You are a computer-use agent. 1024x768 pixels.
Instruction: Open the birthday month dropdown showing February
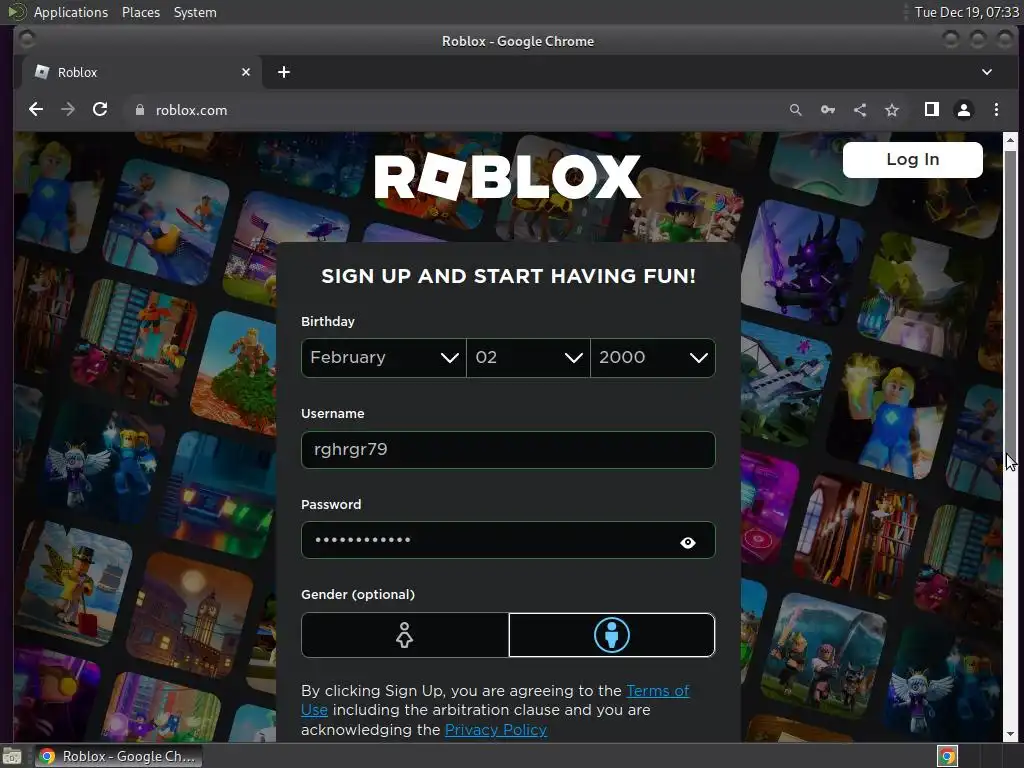tap(384, 358)
